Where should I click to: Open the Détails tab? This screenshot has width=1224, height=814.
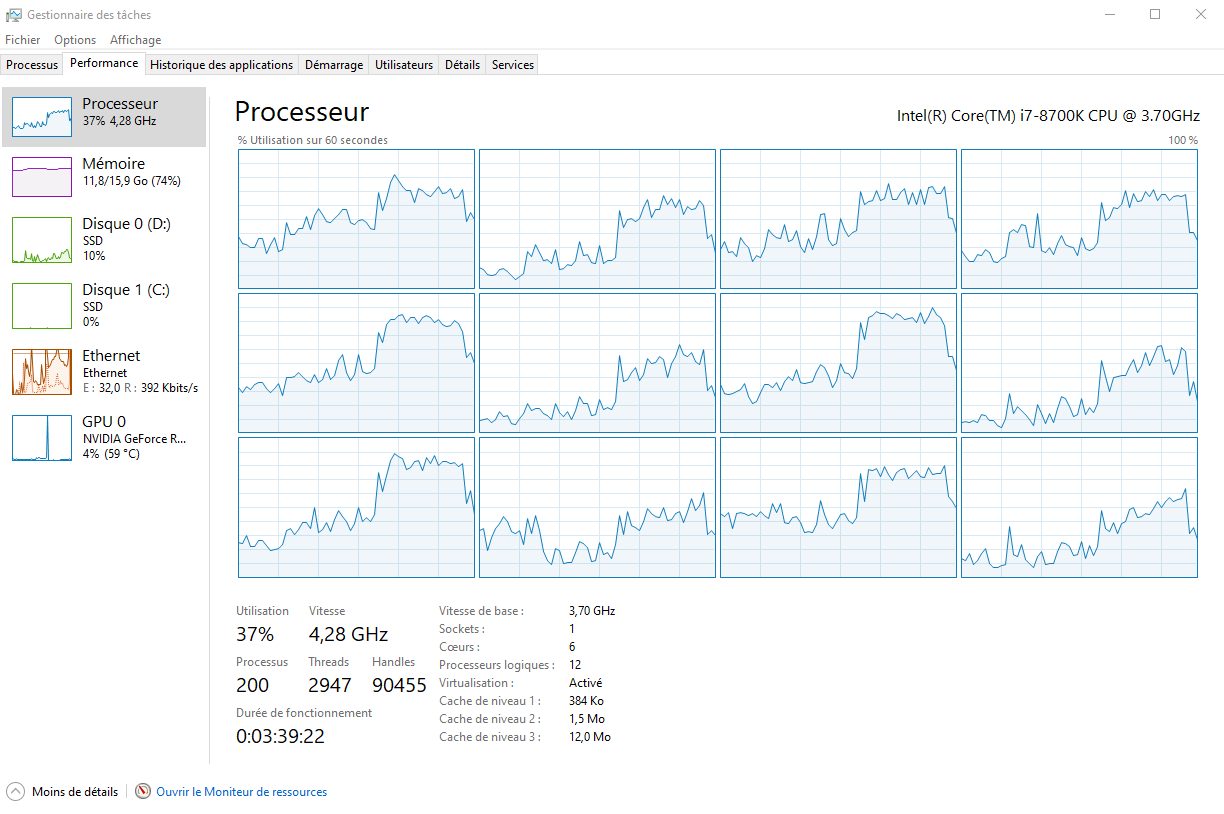pos(462,65)
